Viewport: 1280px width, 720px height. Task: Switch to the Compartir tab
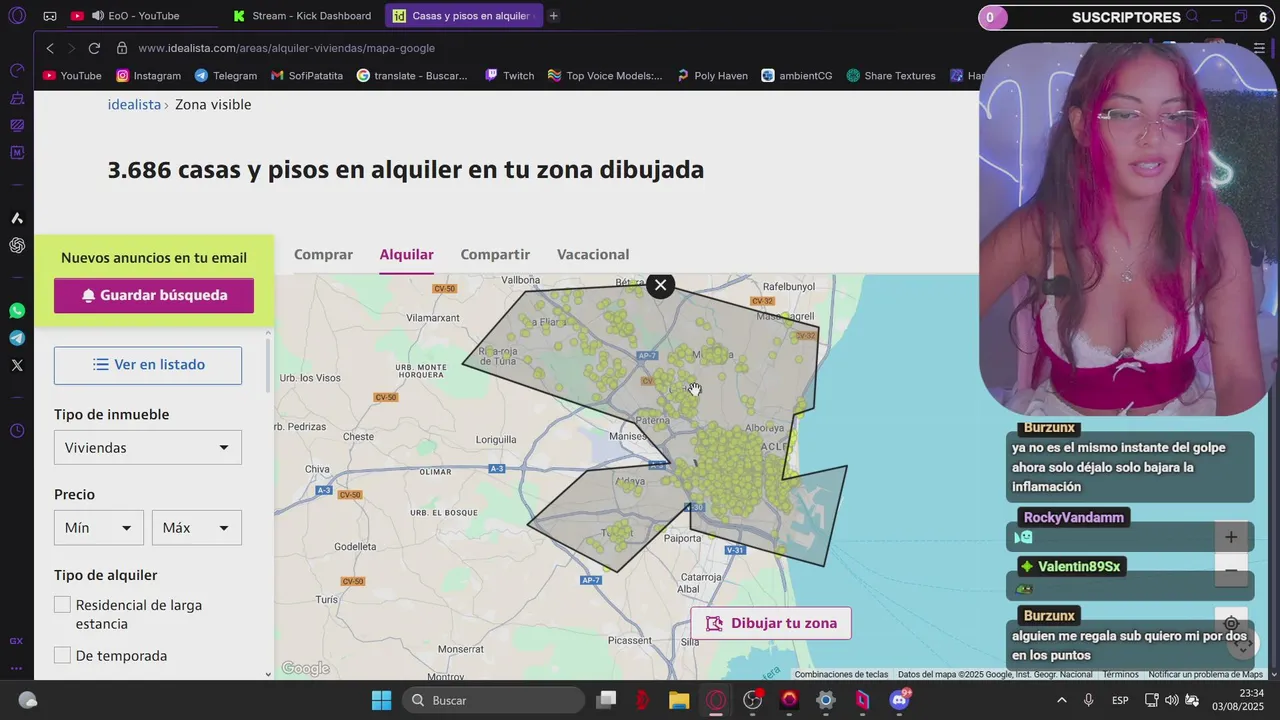tap(495, 254)
